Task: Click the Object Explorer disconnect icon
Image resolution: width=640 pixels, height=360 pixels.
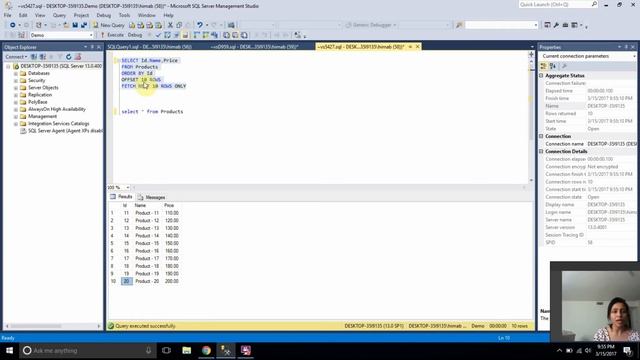Action: tap(42, 57)
